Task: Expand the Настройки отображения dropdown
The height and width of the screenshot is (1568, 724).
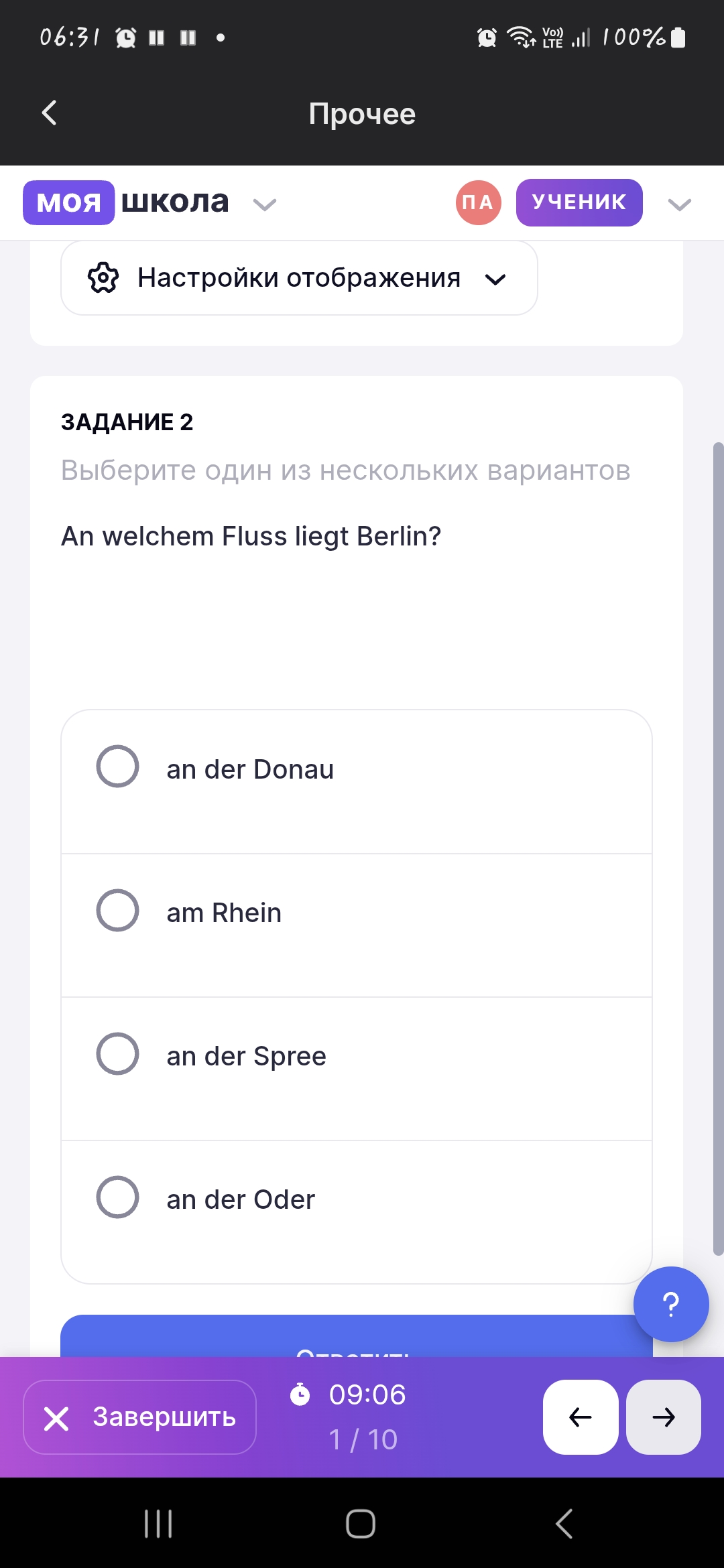Action: 299,278
